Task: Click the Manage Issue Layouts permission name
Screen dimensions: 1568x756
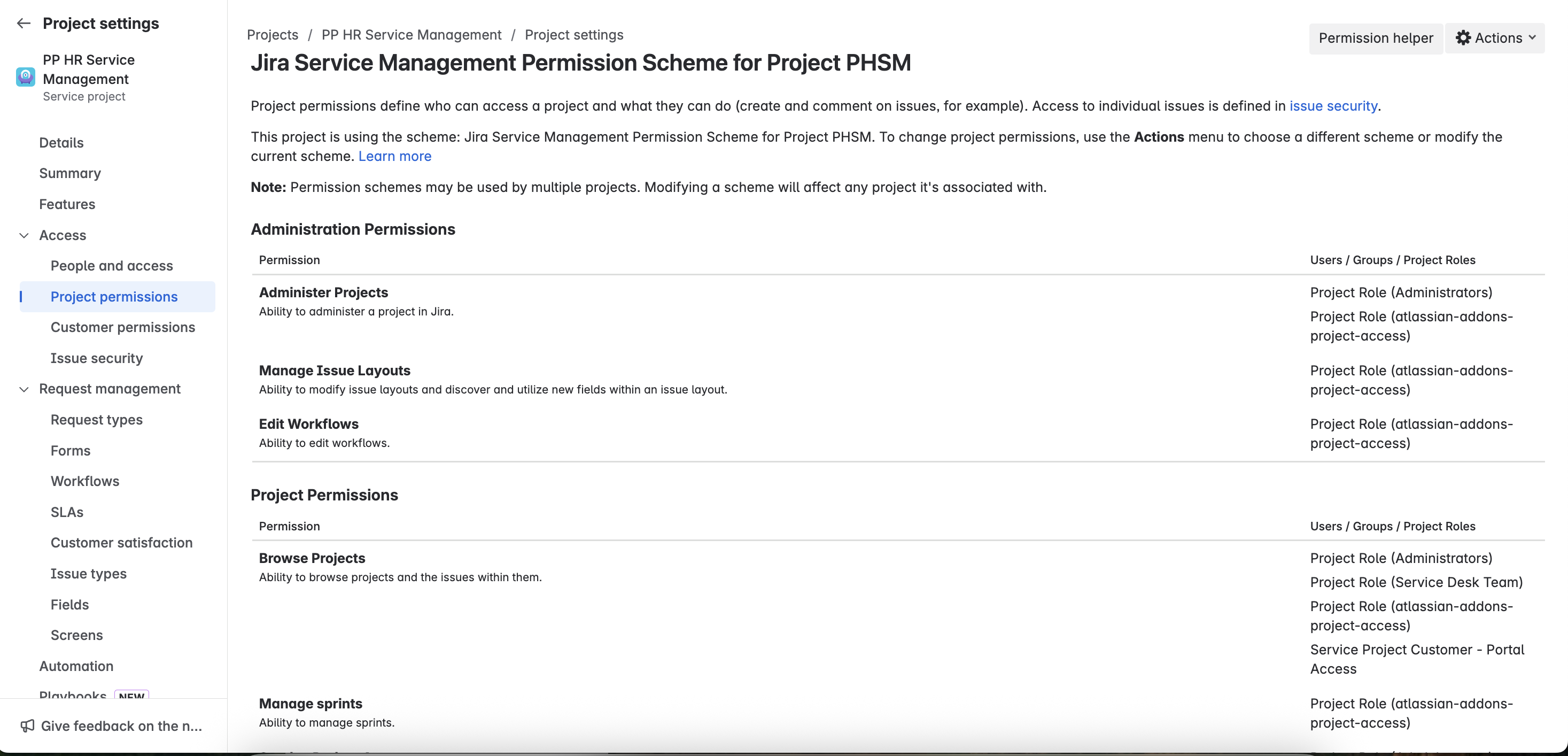Action: pyautogui.click(x=335, y=371)
